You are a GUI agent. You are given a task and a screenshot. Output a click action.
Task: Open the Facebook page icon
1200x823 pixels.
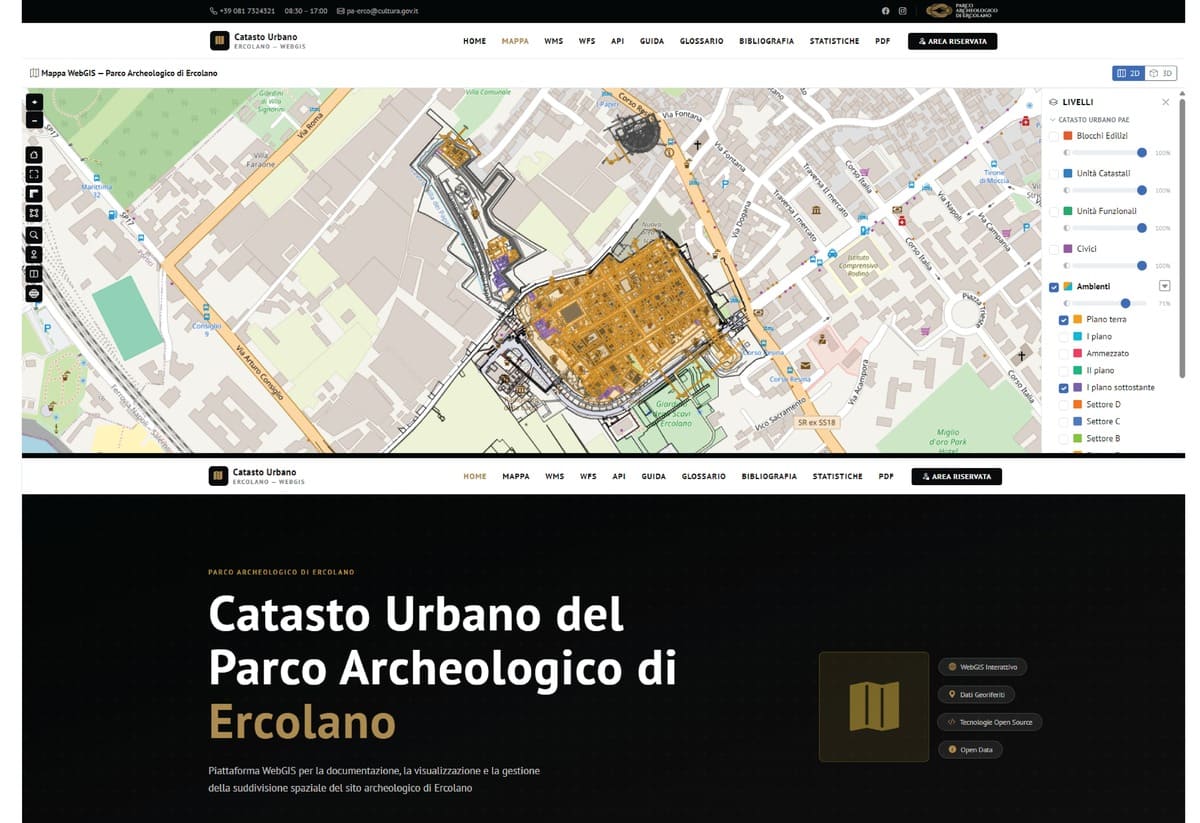pyautogui.click(x=885, y=10)
